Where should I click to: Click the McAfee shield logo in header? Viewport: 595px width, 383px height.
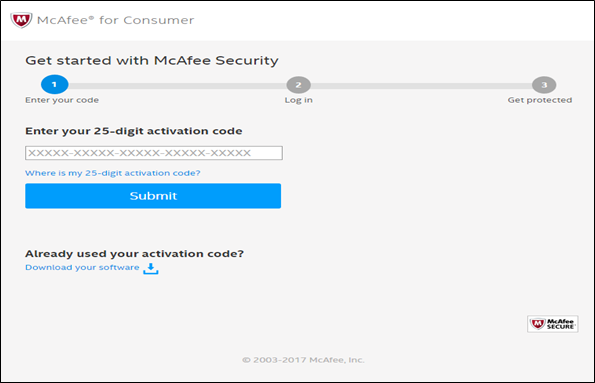click(21, 20)
